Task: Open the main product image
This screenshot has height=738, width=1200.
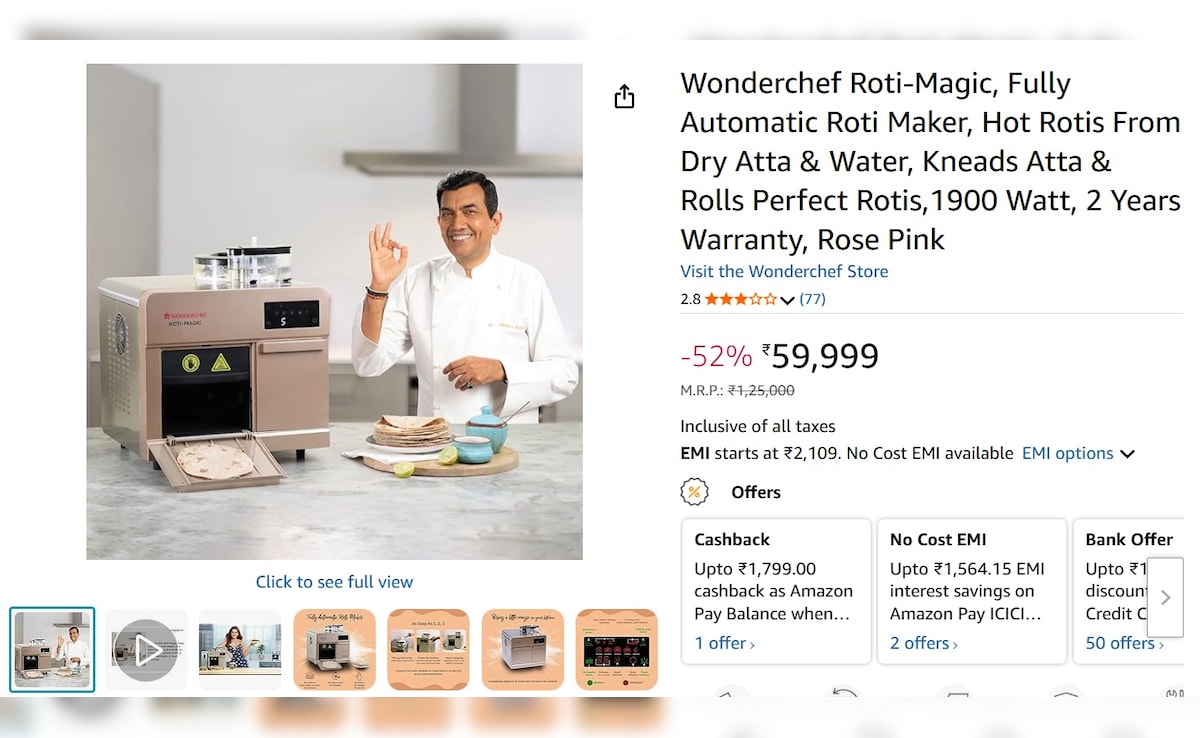Action: coord(334,312)
